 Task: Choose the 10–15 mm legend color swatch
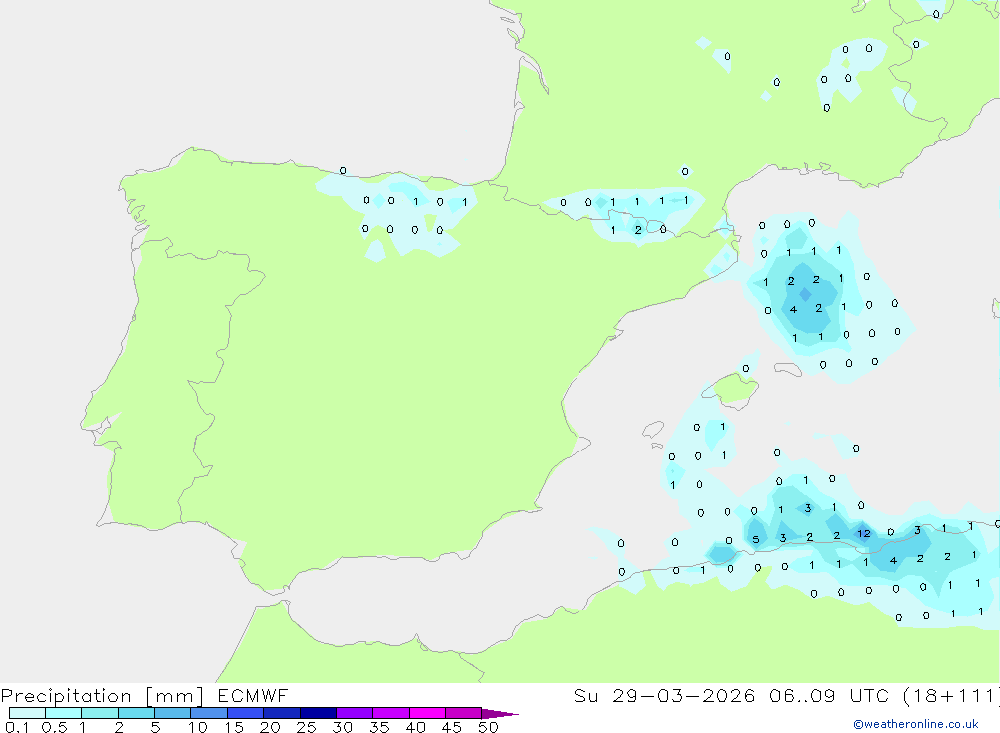pyautogui.click(x=209, y=713)
